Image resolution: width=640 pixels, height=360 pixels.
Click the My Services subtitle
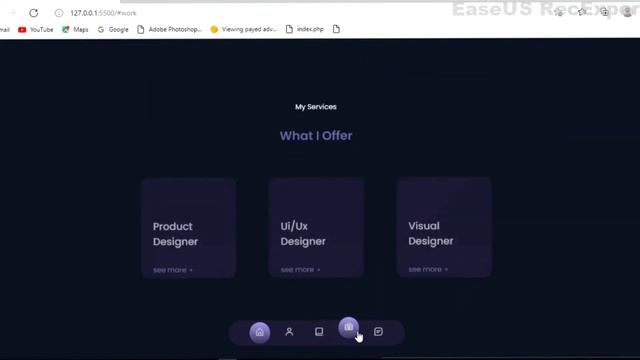coord(316,107)
